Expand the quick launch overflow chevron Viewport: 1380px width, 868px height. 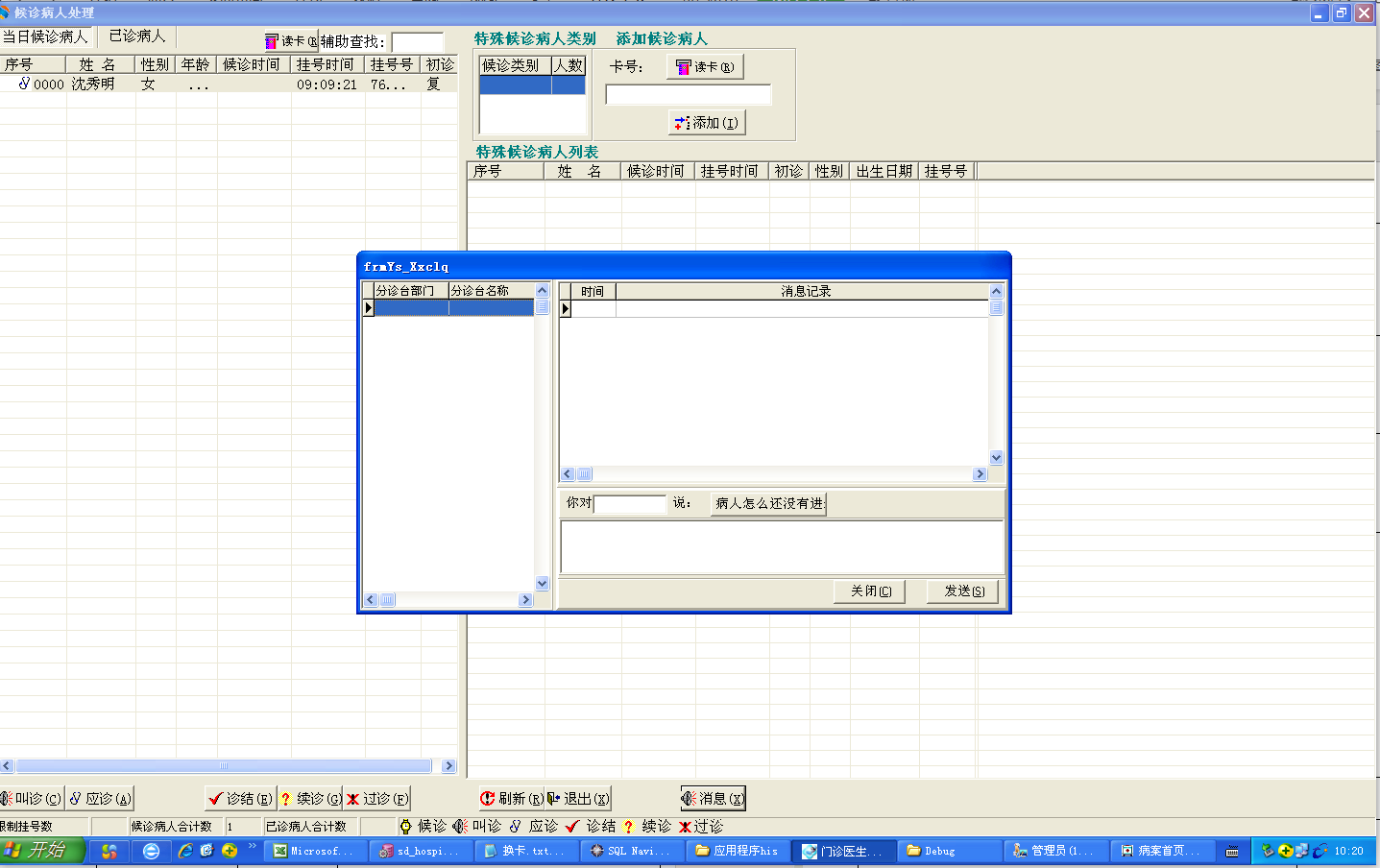(253, 847)
